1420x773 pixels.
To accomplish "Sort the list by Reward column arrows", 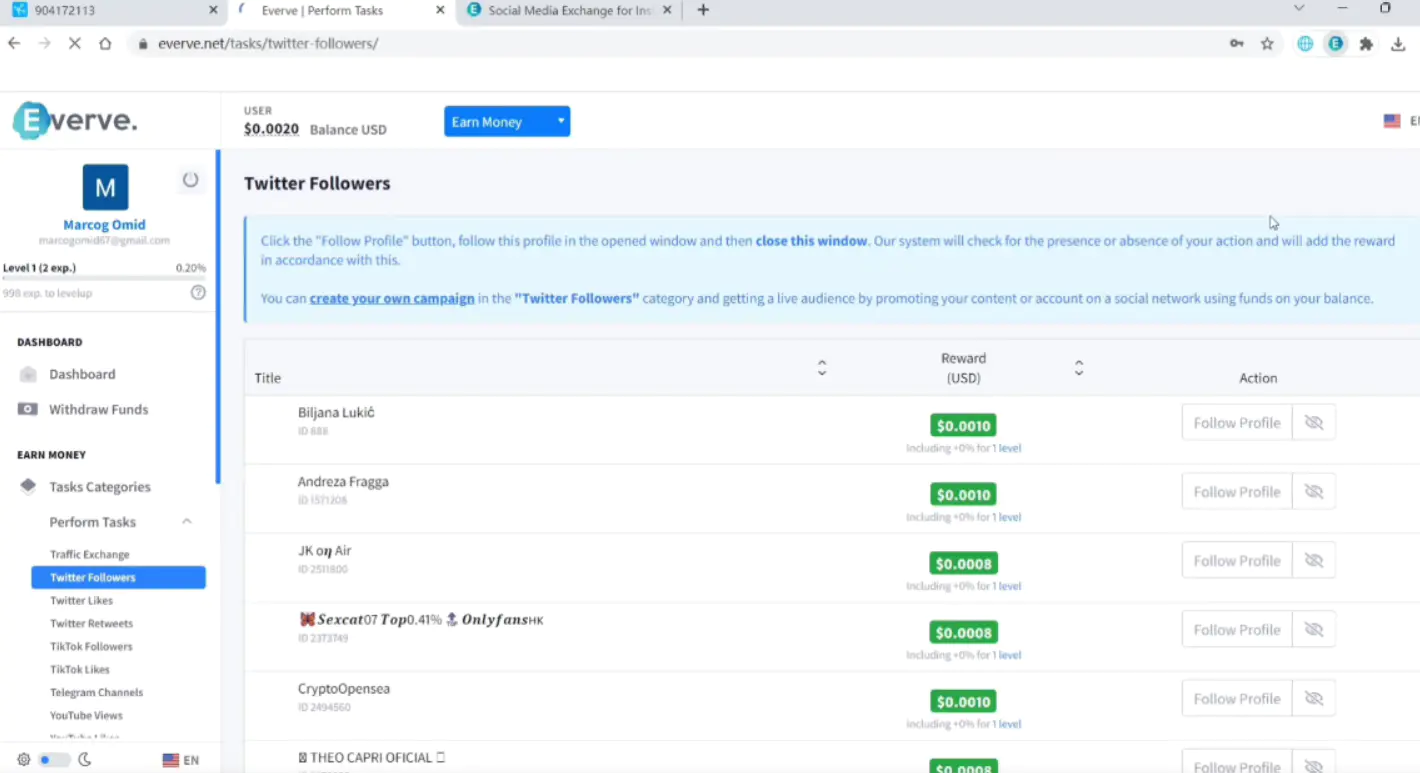I will (1078, 368).
